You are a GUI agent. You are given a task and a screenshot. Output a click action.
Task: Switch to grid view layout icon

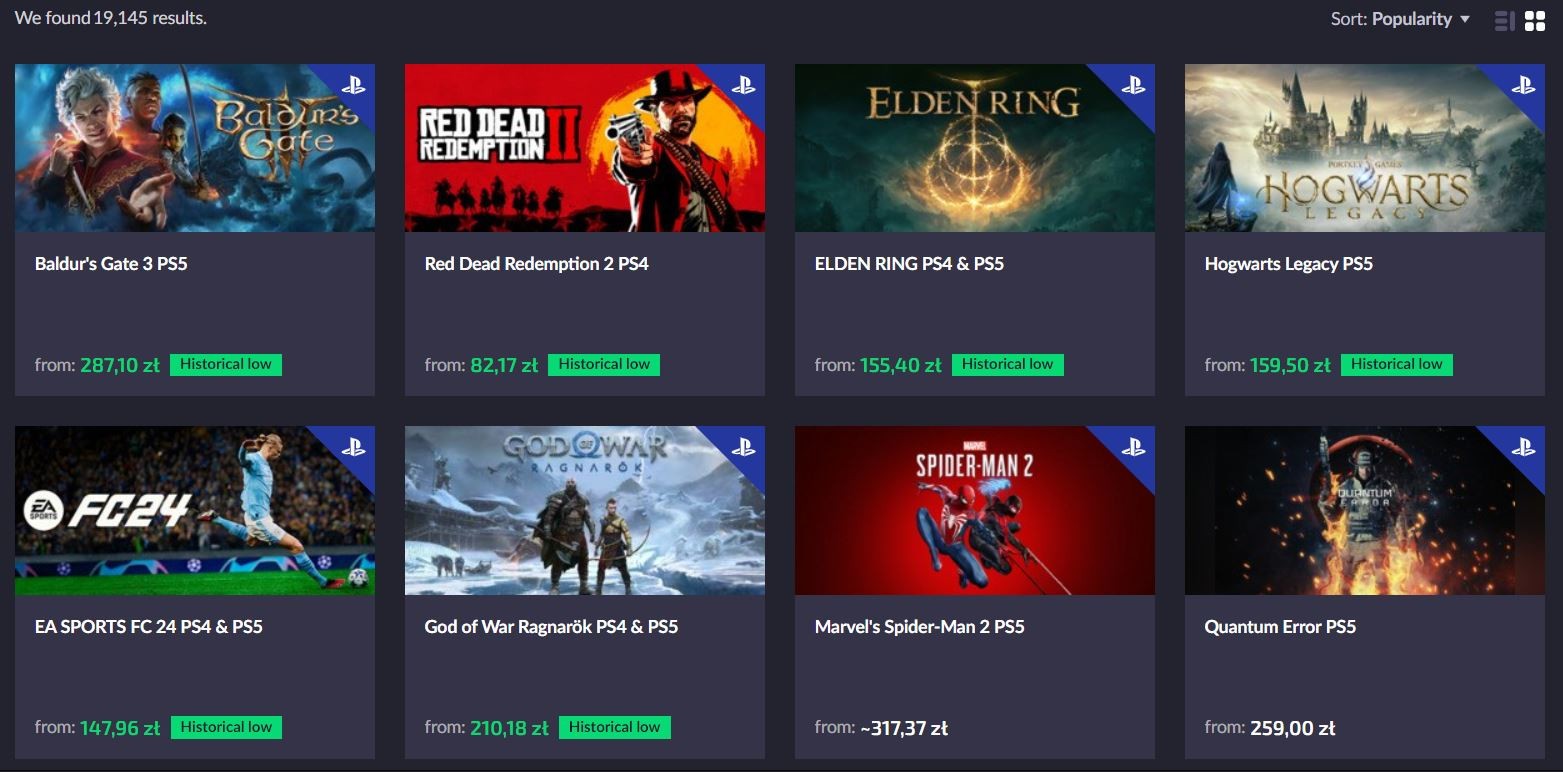1535,21
